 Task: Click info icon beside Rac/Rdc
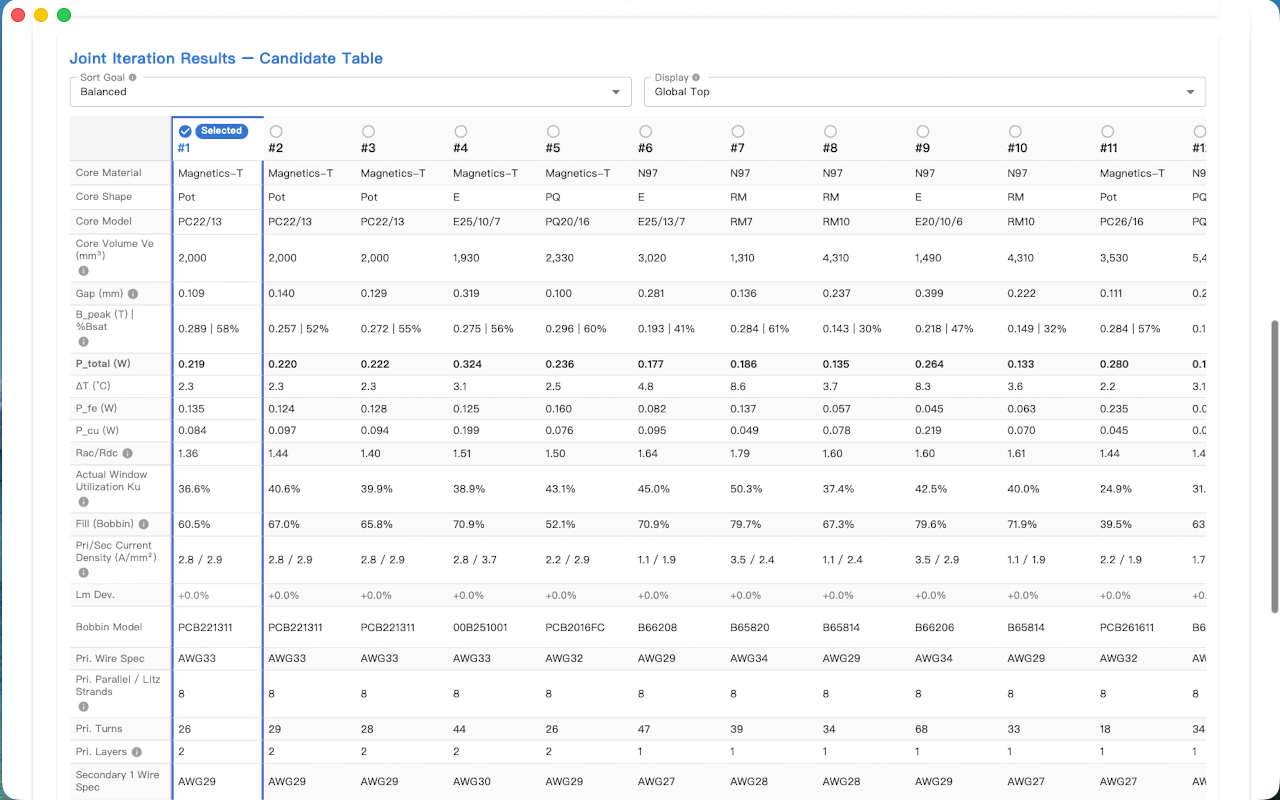pyautogui.click(x=127, y=453)
